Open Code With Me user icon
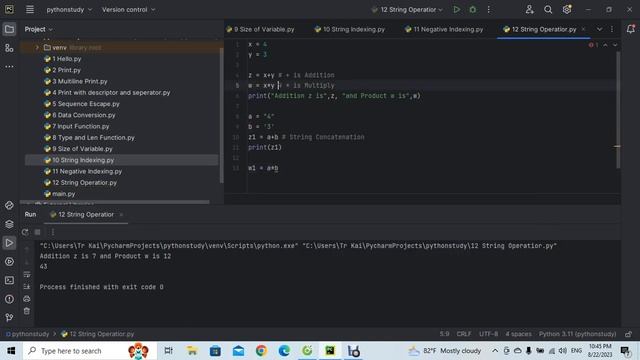 click(529, 9)
